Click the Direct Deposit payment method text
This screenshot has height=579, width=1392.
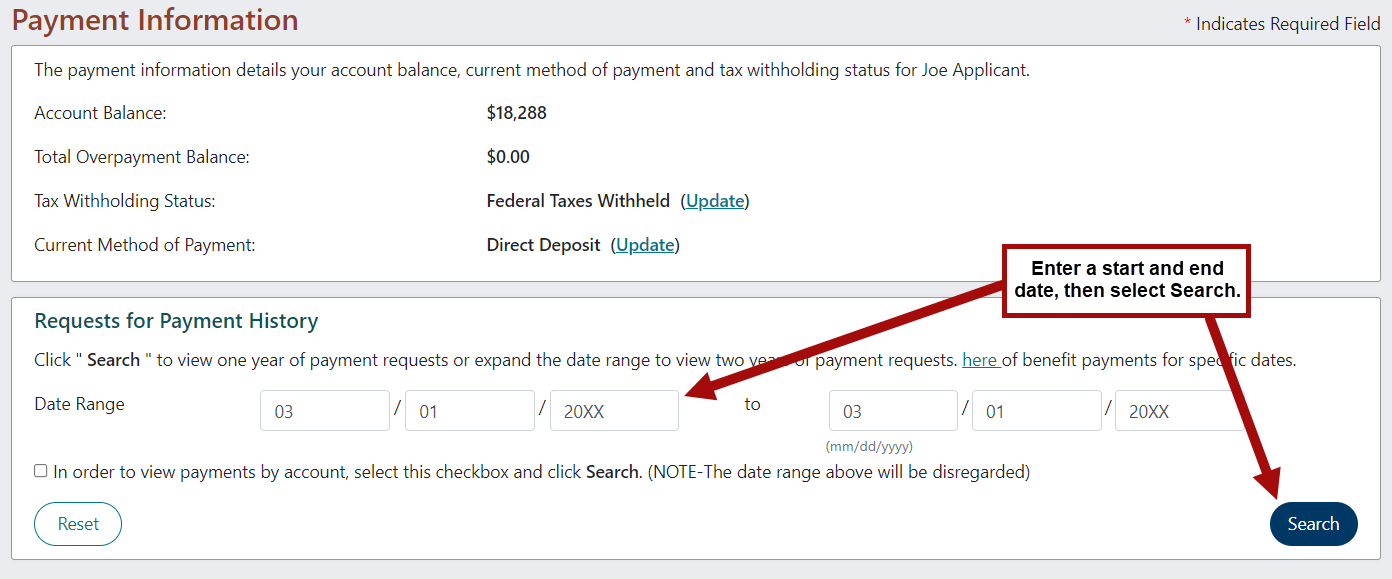pyautogui.click(x=543, y=244)
